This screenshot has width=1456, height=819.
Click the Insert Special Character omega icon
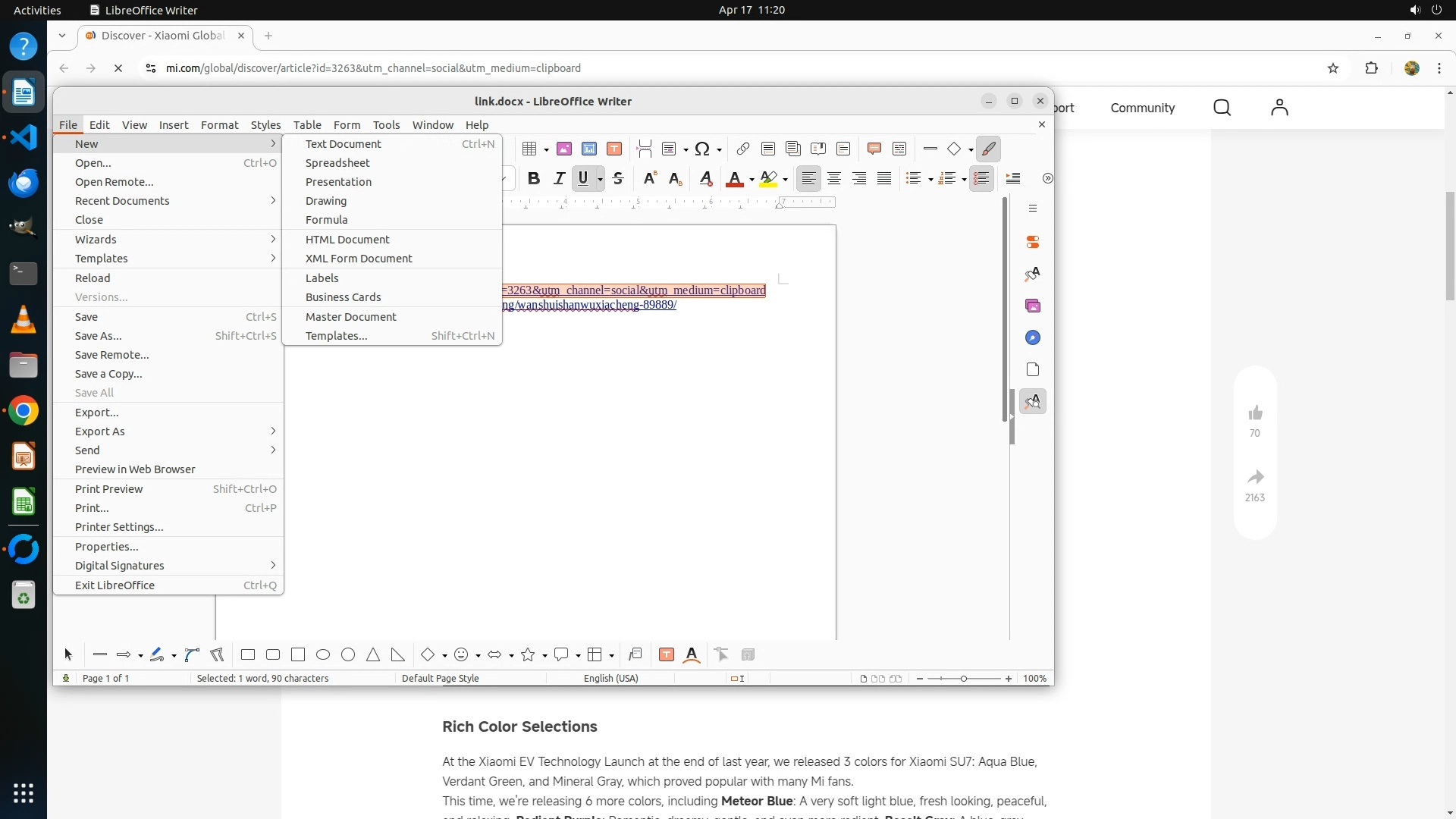(x=702, y=149)
